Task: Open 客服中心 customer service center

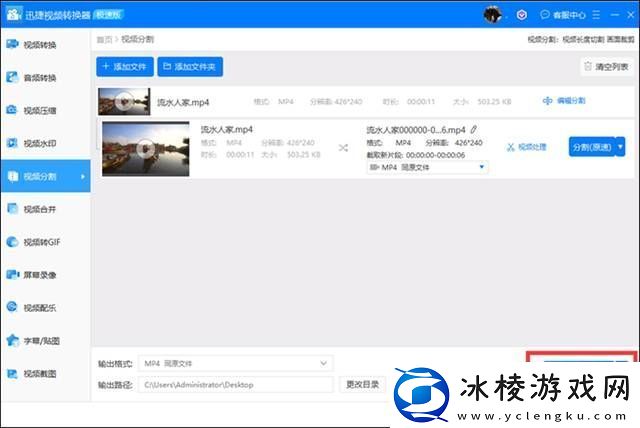Action: coord(563,15)
